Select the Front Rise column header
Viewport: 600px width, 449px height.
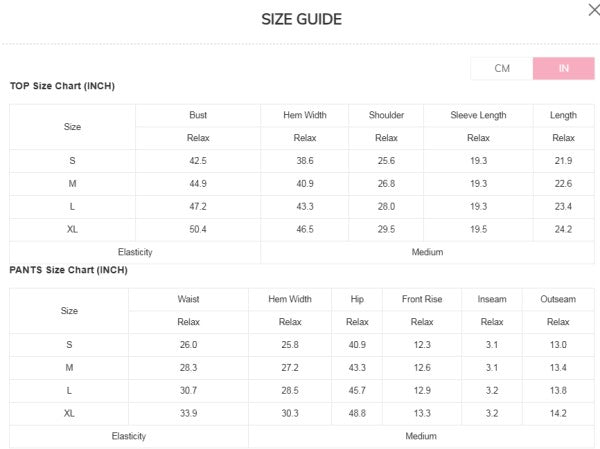tap(422, 299)
